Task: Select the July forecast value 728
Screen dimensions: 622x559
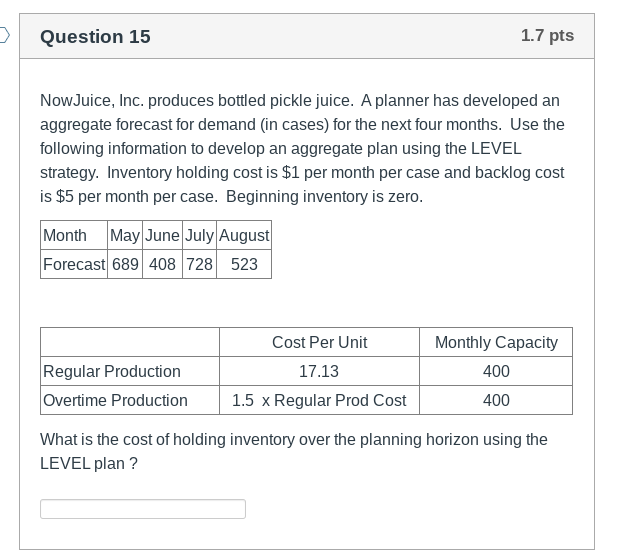Action: (199, 264)
